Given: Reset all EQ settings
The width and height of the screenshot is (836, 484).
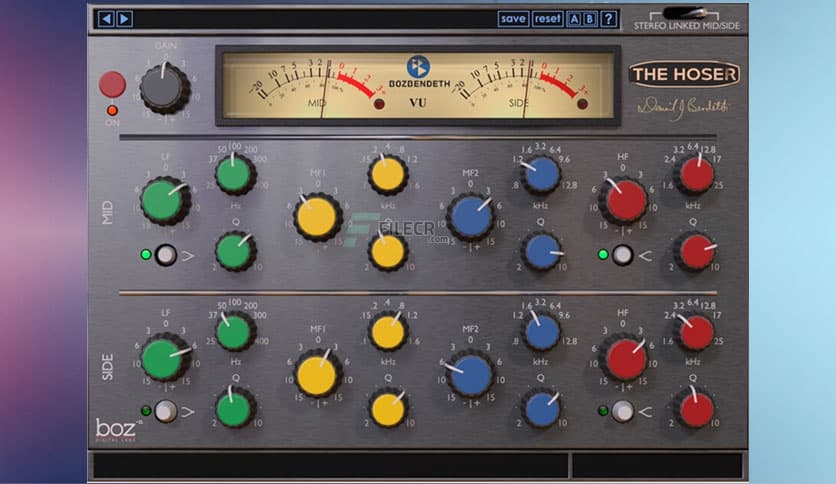Looking at the screenshot, I should pos(548,19).
